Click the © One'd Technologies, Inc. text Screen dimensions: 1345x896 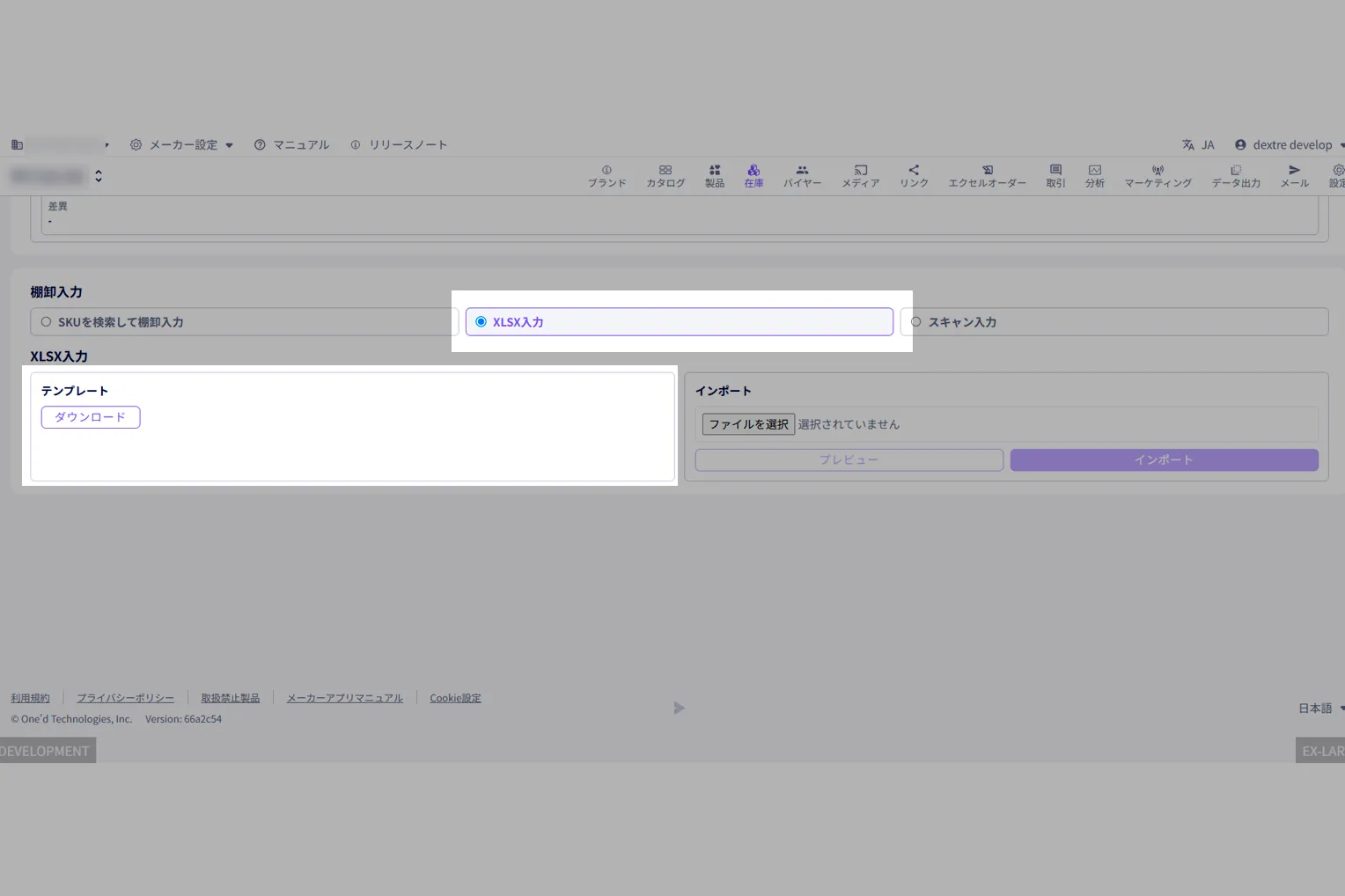71,719
